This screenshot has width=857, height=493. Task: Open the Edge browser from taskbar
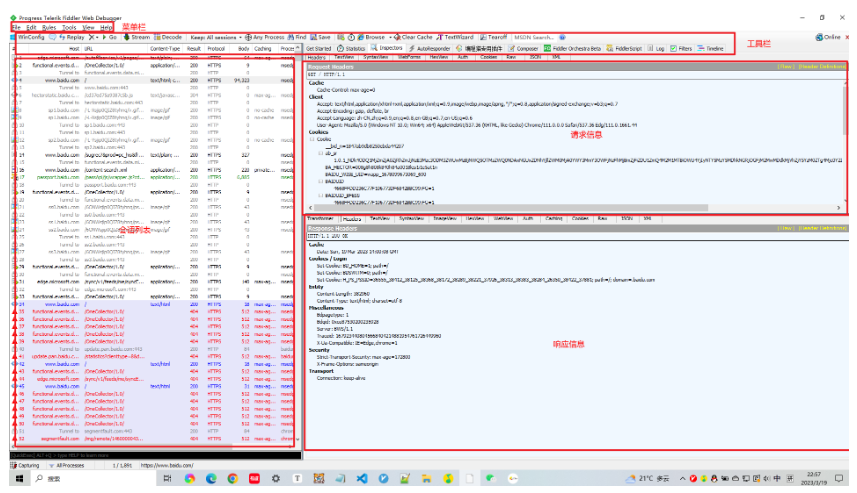(211, 479)
